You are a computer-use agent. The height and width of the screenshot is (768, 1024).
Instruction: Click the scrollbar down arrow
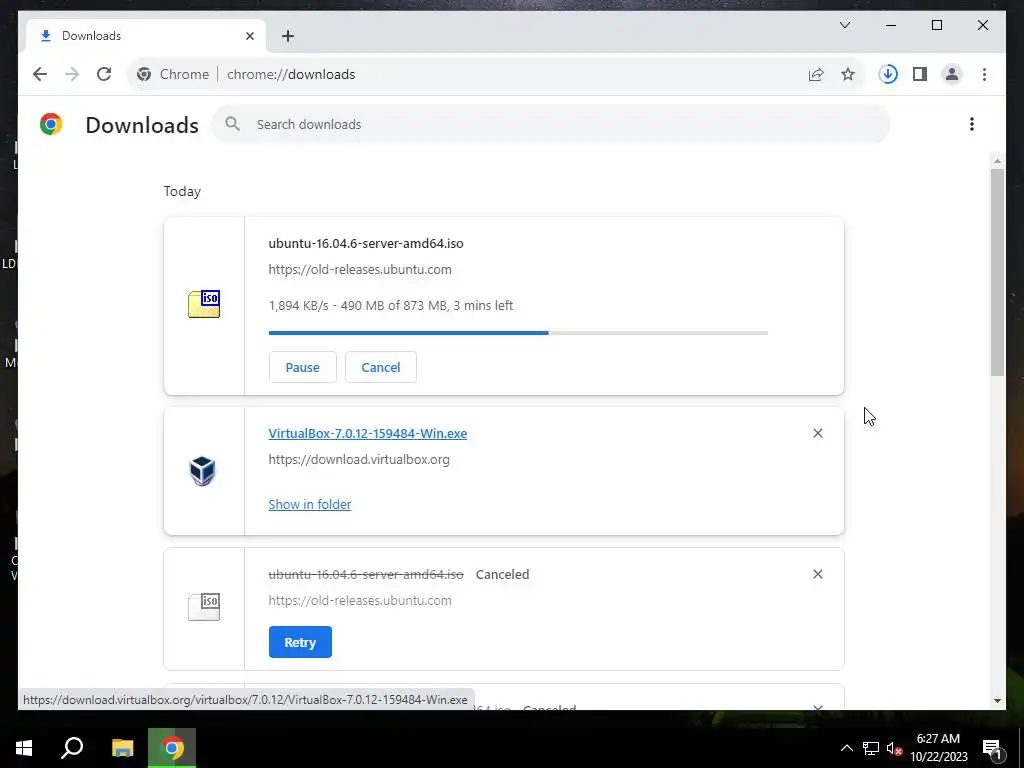click(997, 701)
